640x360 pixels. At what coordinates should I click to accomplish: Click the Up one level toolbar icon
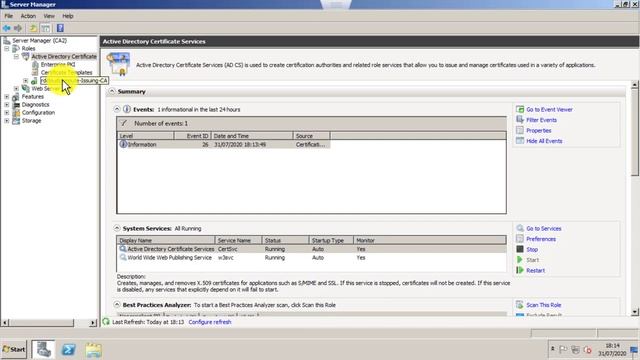[x=33, y=28]
